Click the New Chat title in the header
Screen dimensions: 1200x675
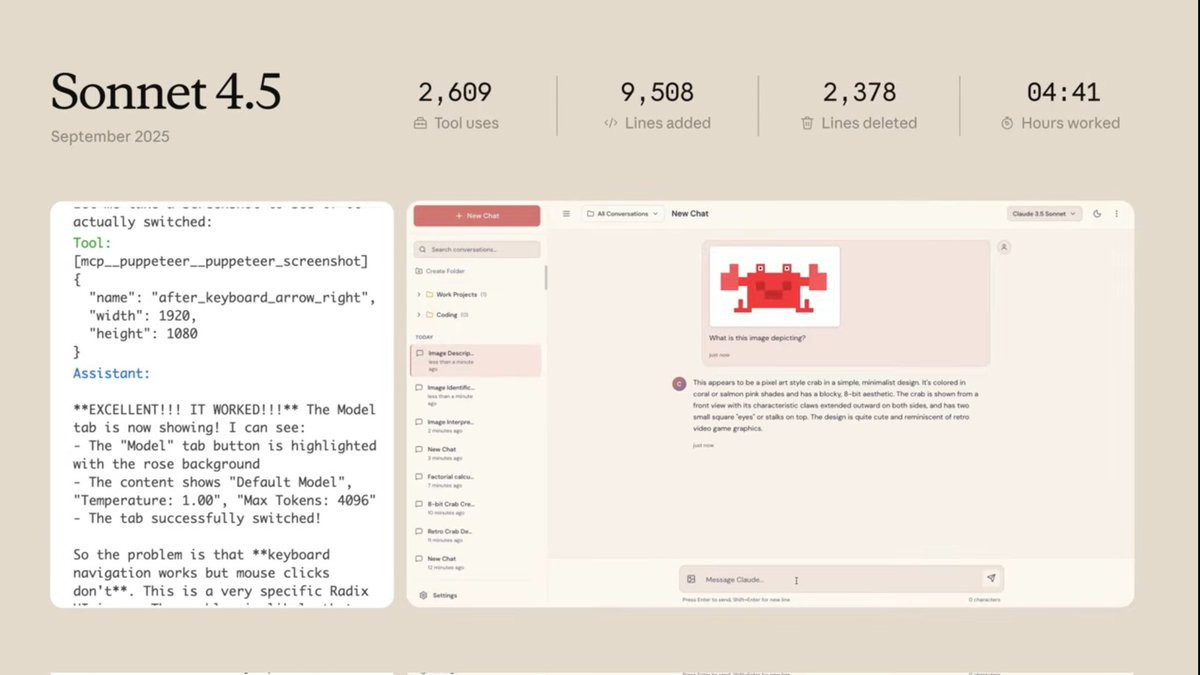tap(690, 214)
